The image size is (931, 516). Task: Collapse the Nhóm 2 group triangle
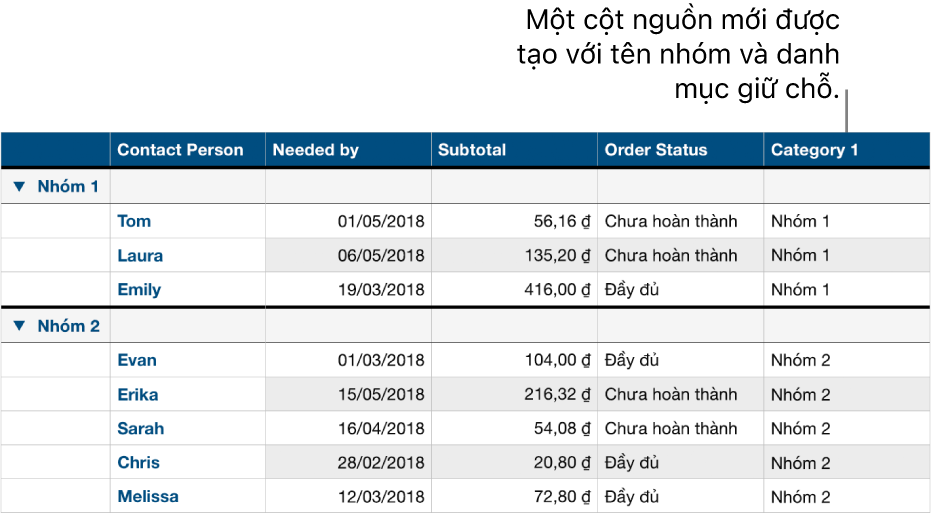[x=19, y=326]
